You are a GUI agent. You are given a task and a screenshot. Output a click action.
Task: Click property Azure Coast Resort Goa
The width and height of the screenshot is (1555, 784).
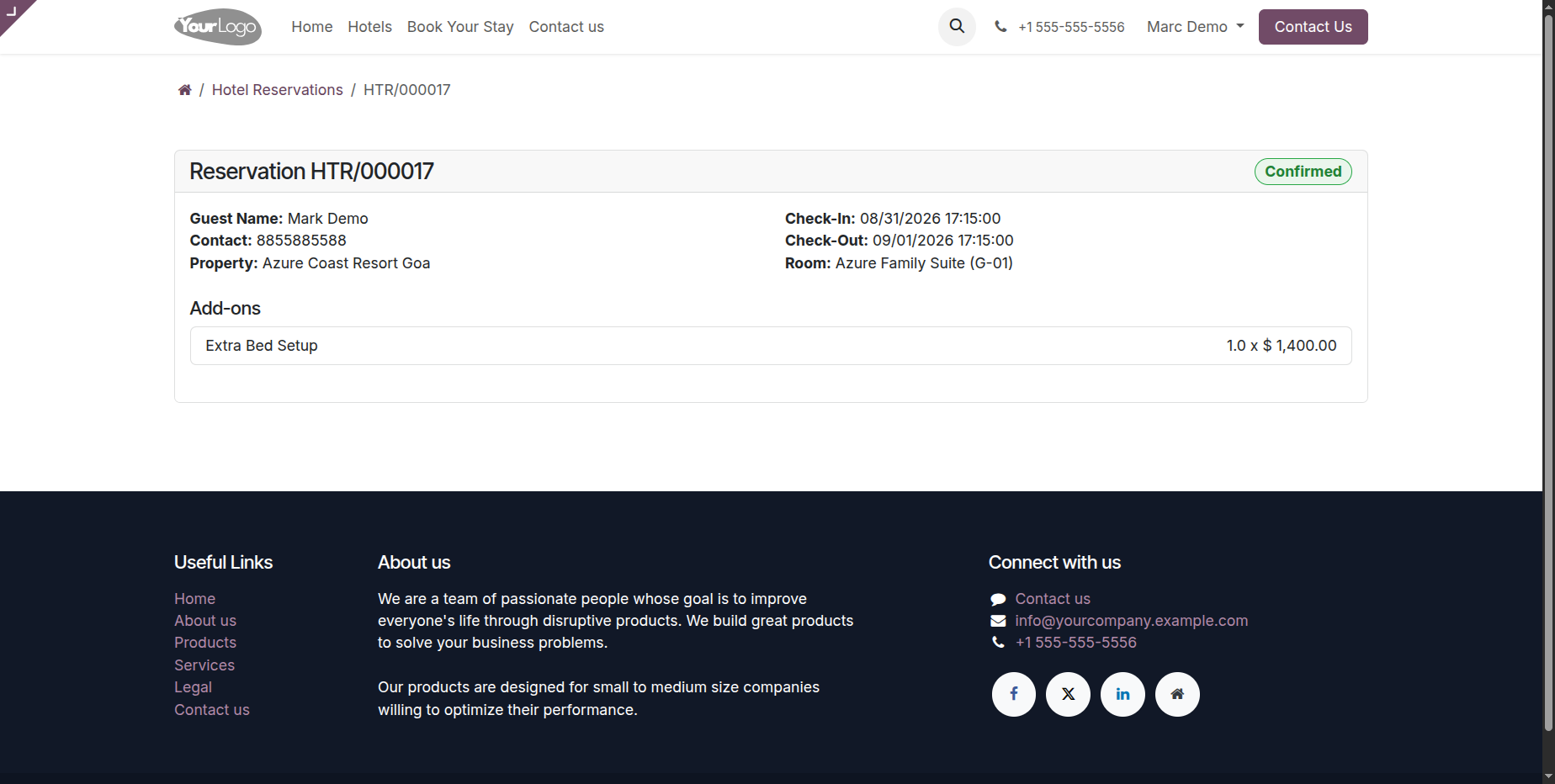pos(346,263)
